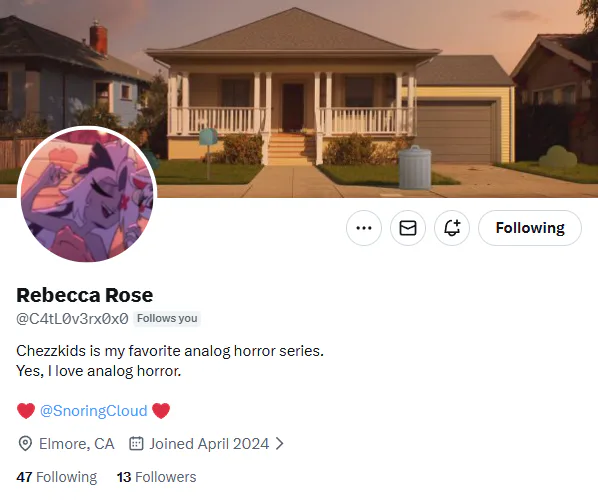View the 47 Following list
The height and width of the screenshot is (500, 598).
pos(57,477)
